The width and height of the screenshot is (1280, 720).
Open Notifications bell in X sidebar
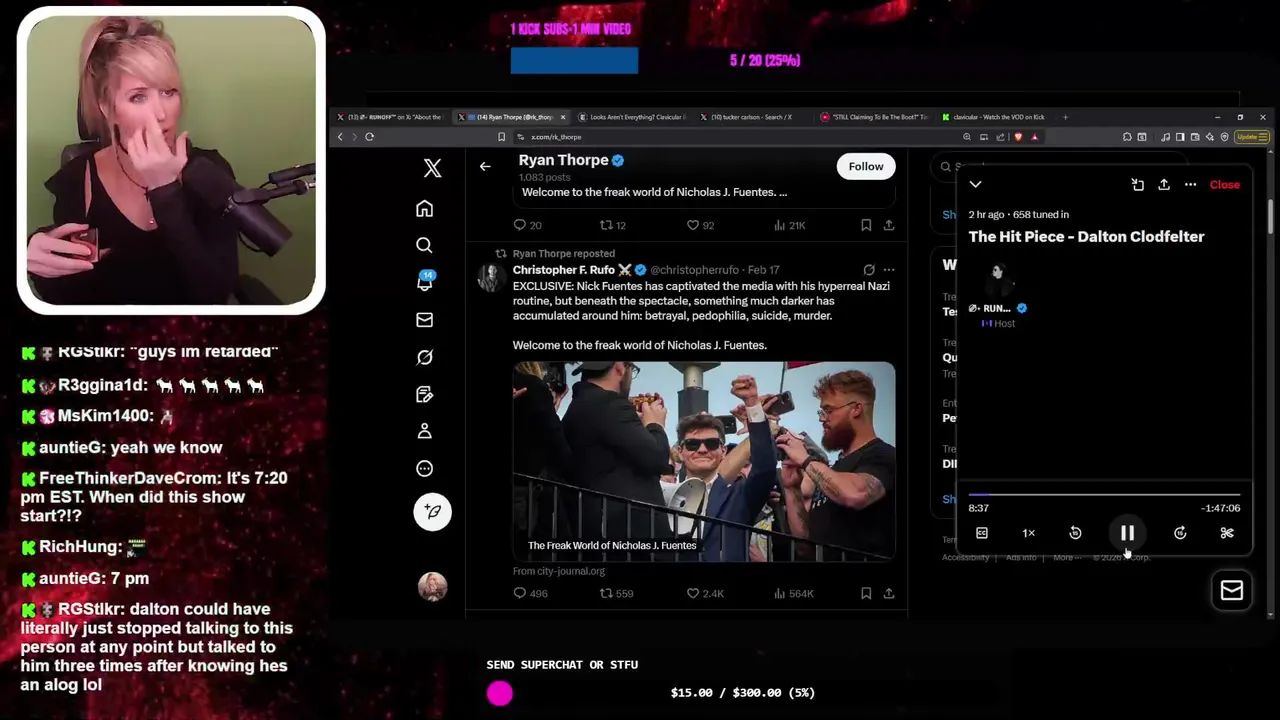424,282
